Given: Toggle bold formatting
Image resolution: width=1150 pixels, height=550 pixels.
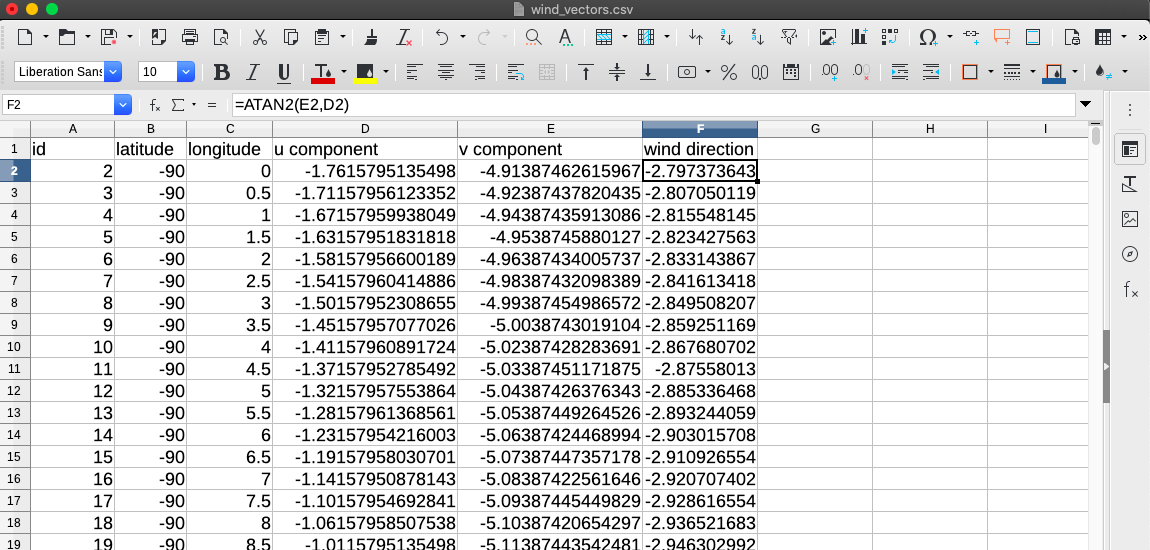Looking at the screenshot, I should coord(222,72).
